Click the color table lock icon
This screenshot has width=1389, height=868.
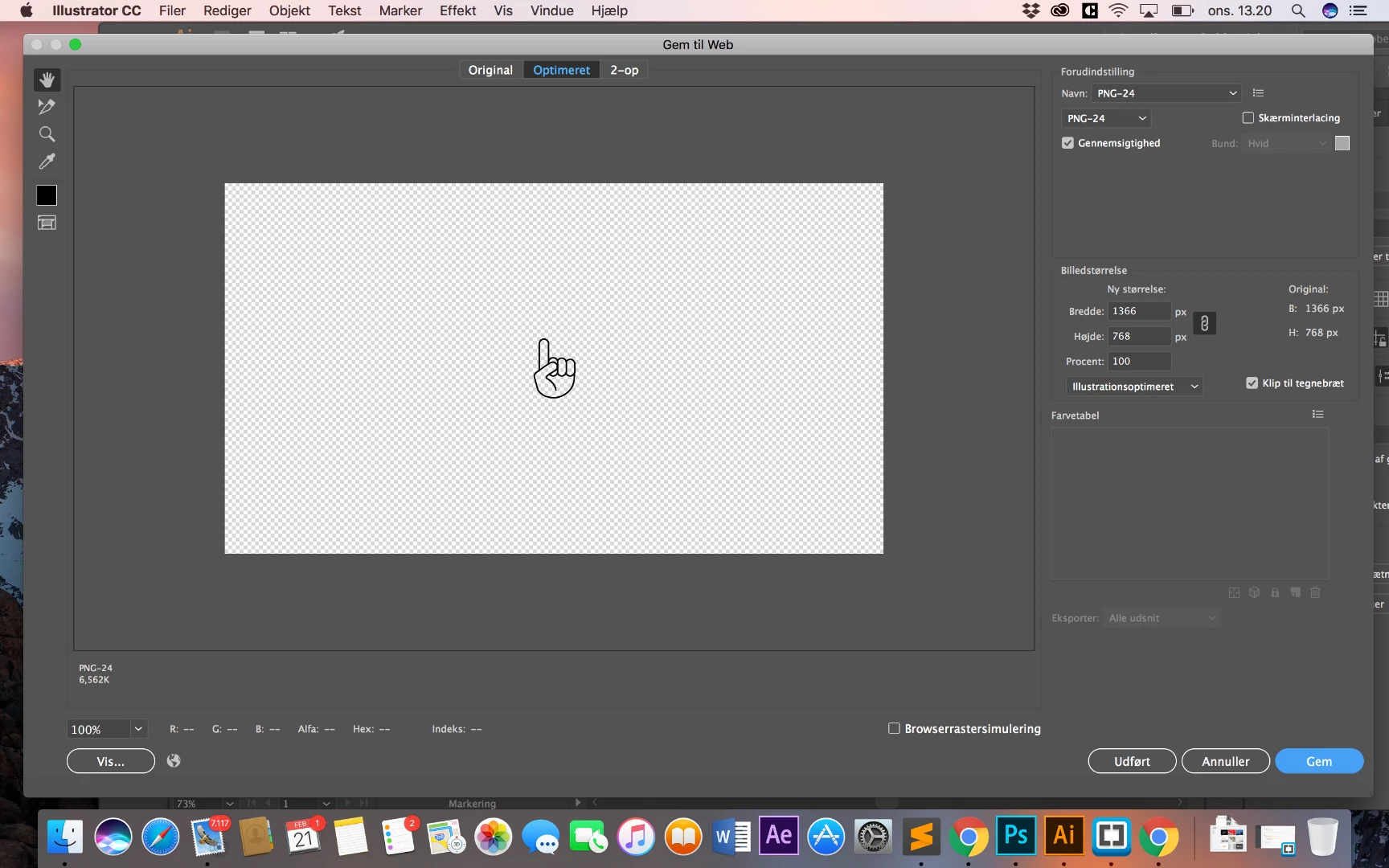[1275, 592]
